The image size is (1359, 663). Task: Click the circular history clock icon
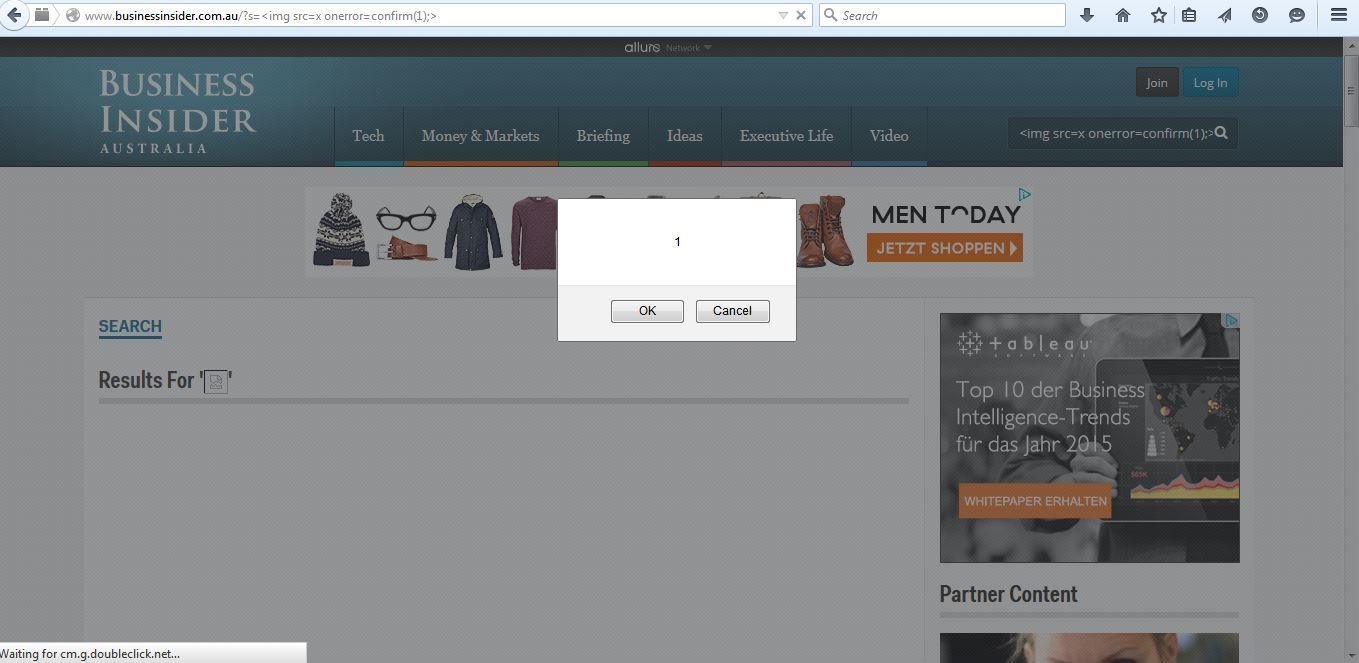pyautogui.click(x=1260, y=15)
